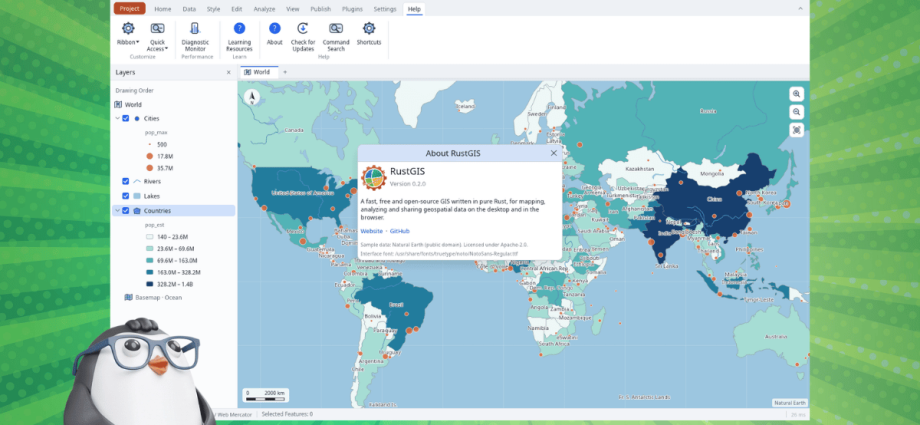This screenshot has width=920, height=425.
Task: Switch to the Plugins ribbon tab
Action: click(x=352, y=9)
